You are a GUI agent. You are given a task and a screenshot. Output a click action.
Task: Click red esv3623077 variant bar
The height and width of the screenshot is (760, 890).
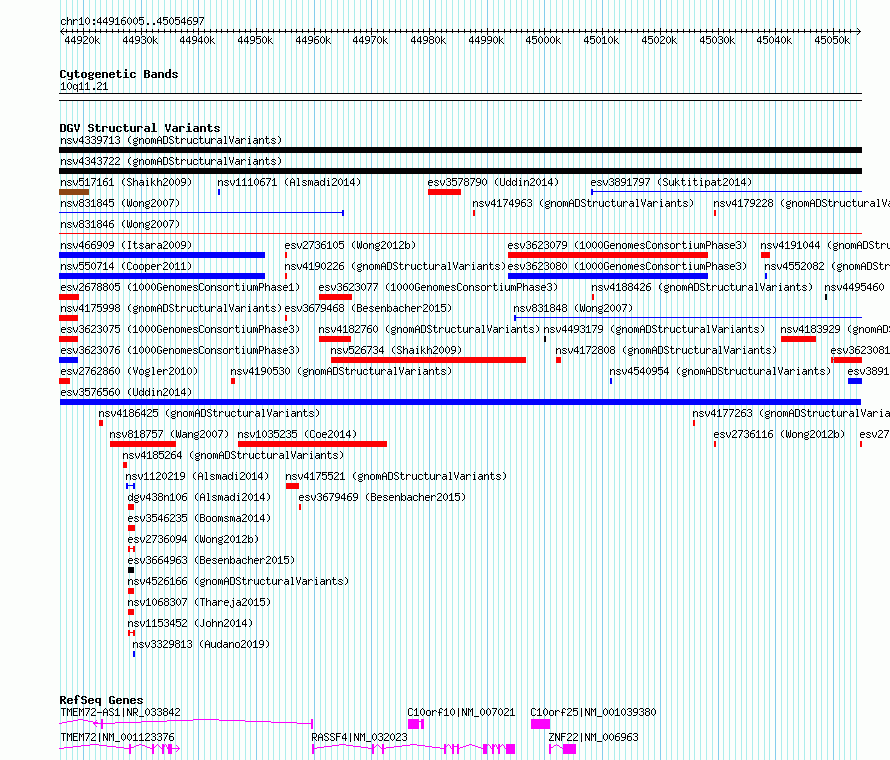tap(335, 297)
